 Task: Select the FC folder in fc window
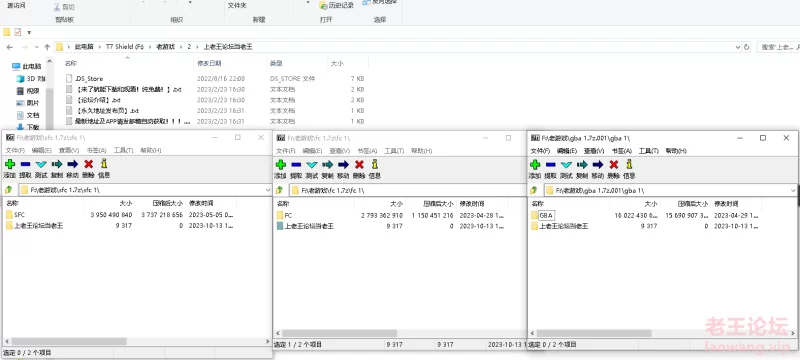(285, 215)
